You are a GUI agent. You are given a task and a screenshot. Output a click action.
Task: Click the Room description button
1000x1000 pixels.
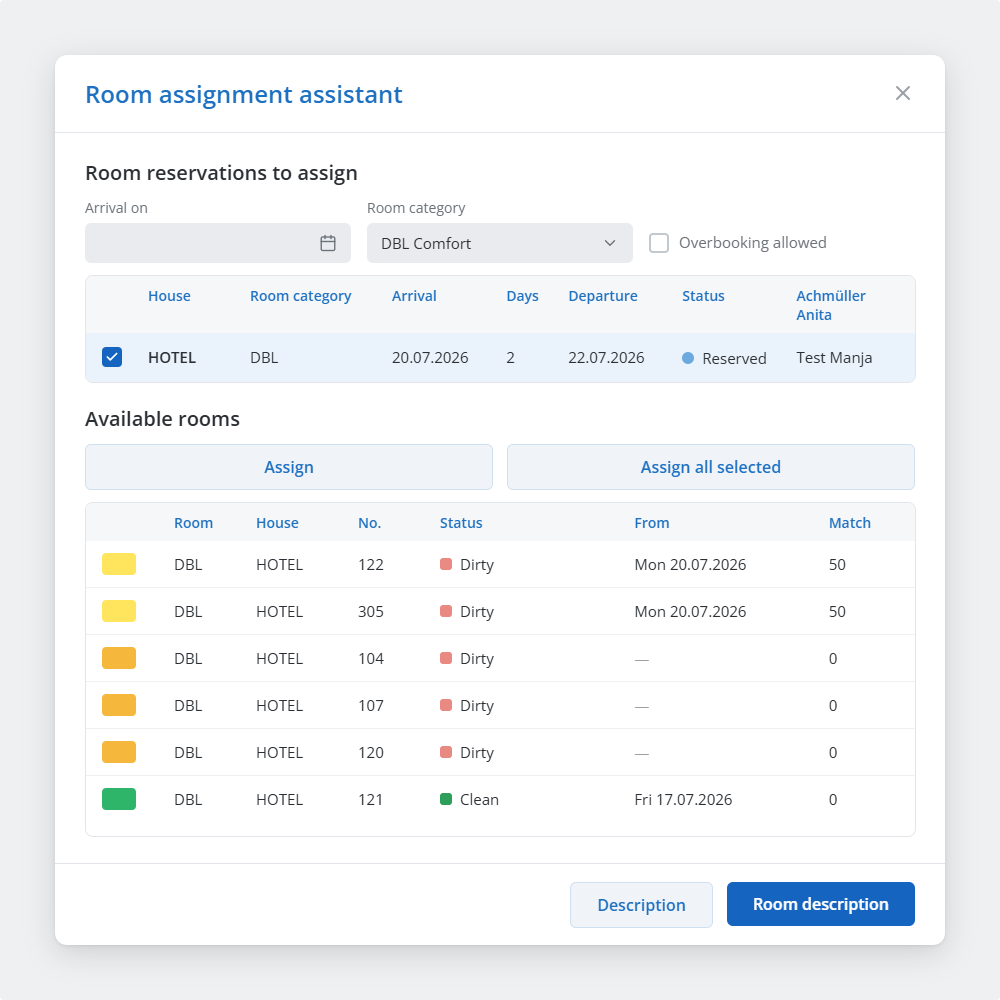click(x=820, y=904)
